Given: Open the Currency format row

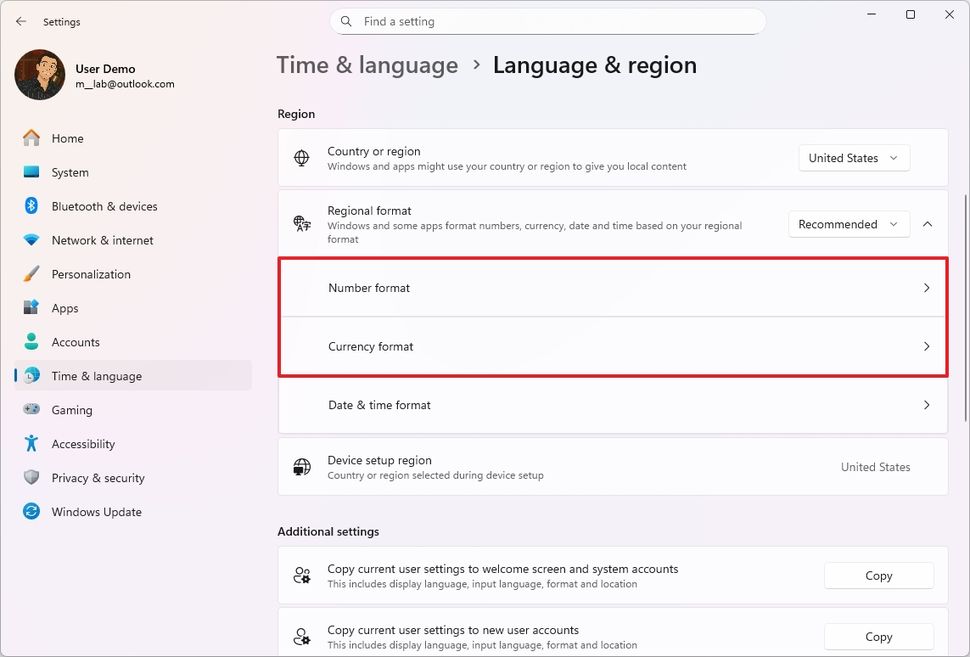Looking at the screenshot, I should pyautogui.click(x=612, y=347).
